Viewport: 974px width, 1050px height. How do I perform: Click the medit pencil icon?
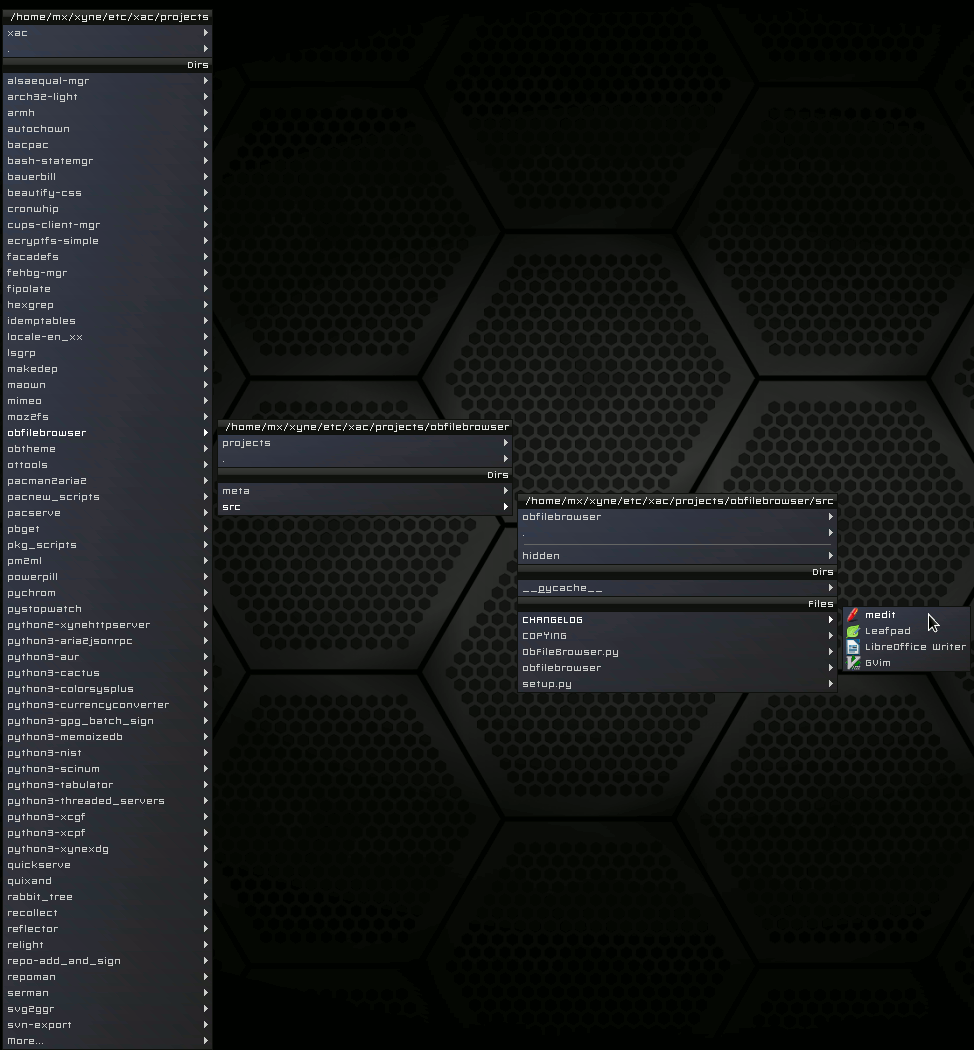tap(853, 615)
